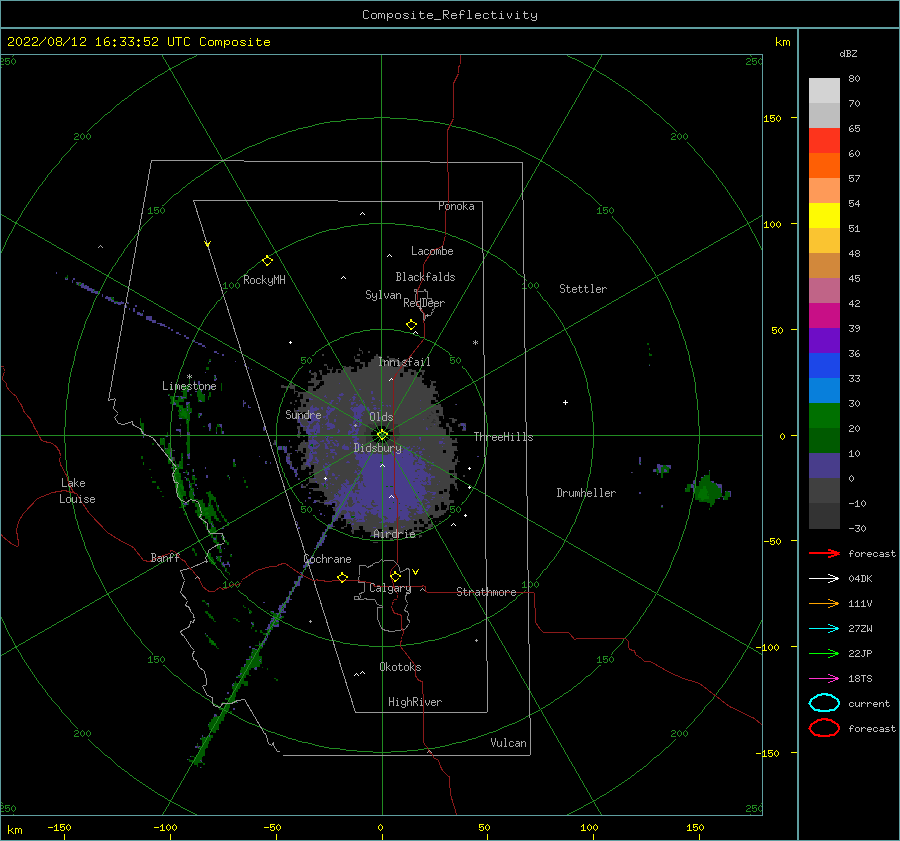The width and height of the screenshot is (900, 841).
Task: Click the Okotoks city label
Action: click(x=400, y=667)
